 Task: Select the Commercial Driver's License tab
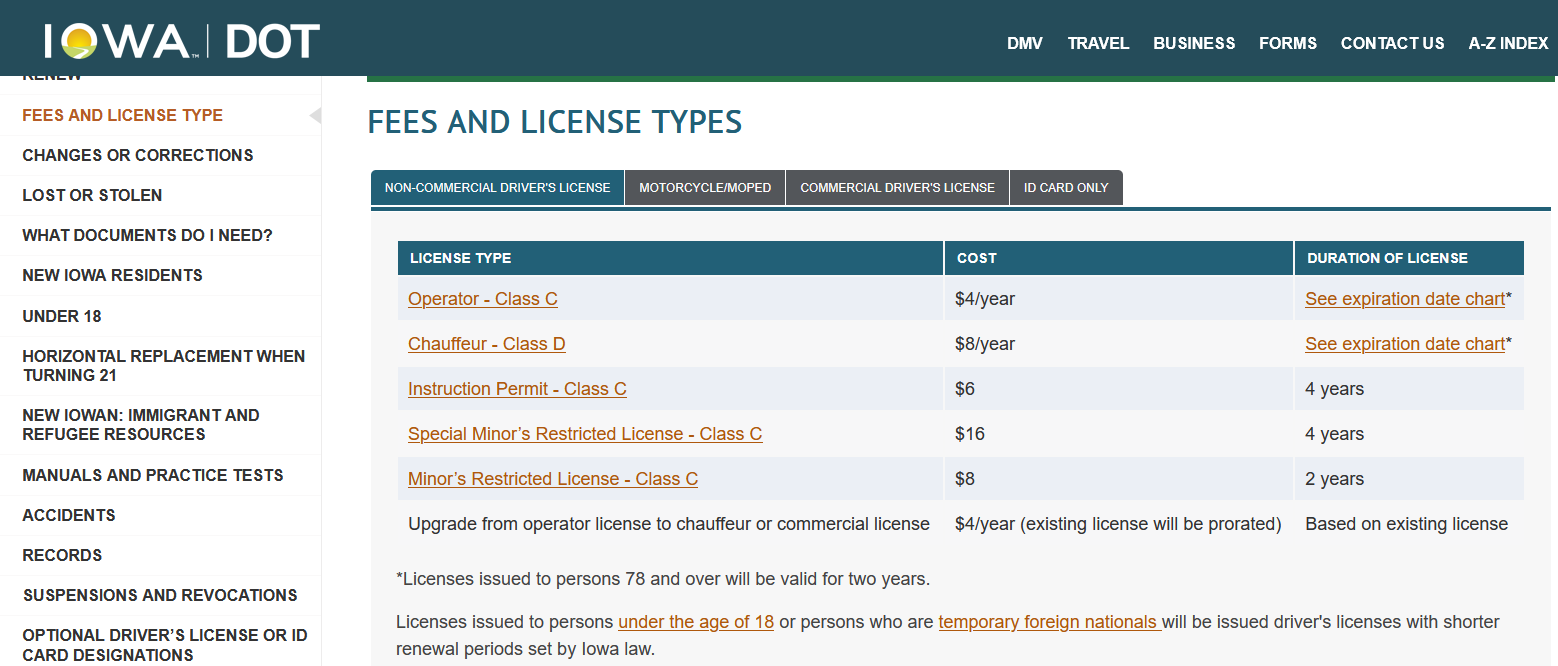(x=897, y=188)
